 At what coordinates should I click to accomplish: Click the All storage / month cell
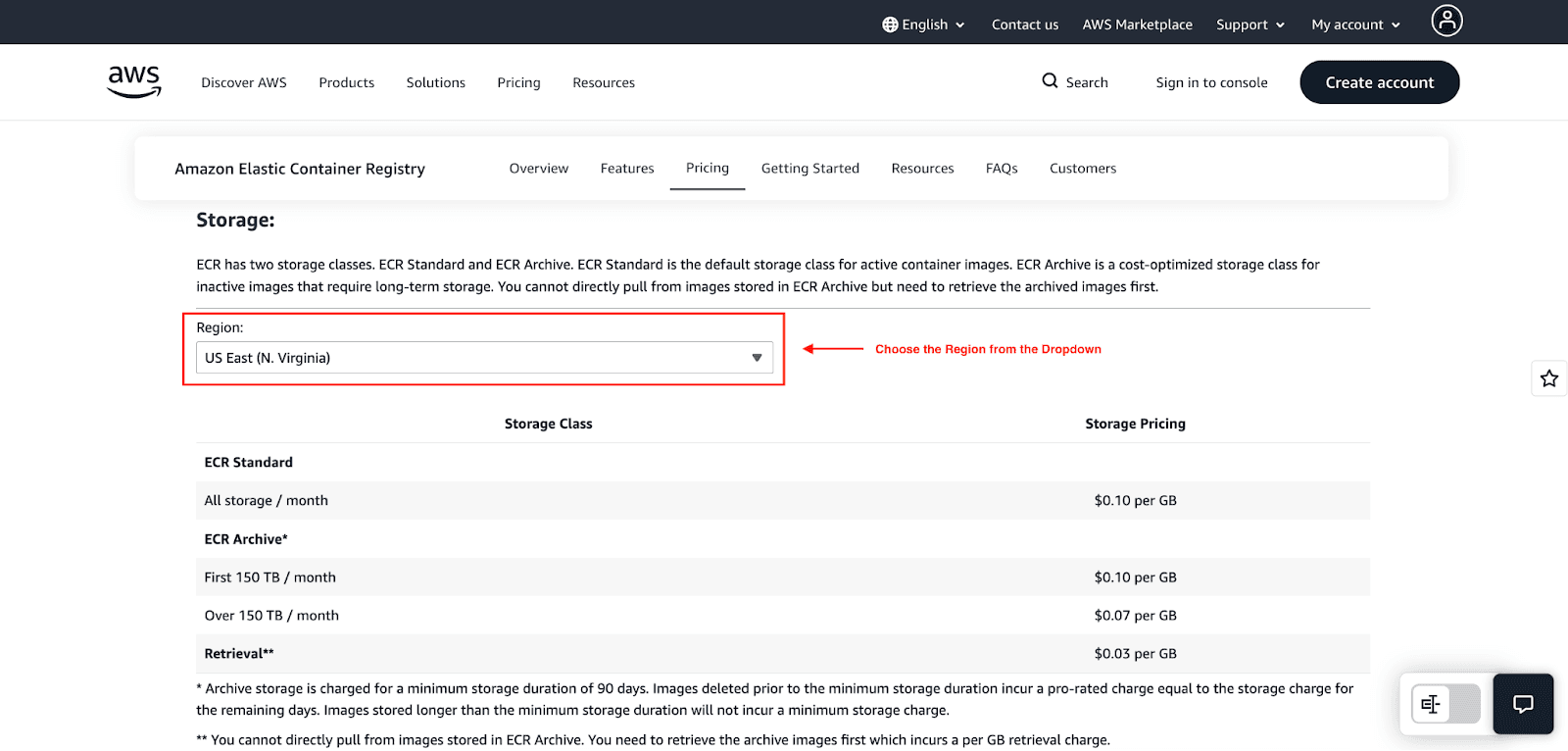tap(266, 500)
